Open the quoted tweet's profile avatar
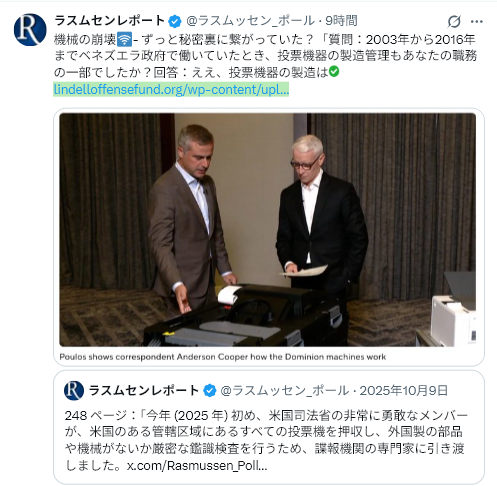 (74, 390)
